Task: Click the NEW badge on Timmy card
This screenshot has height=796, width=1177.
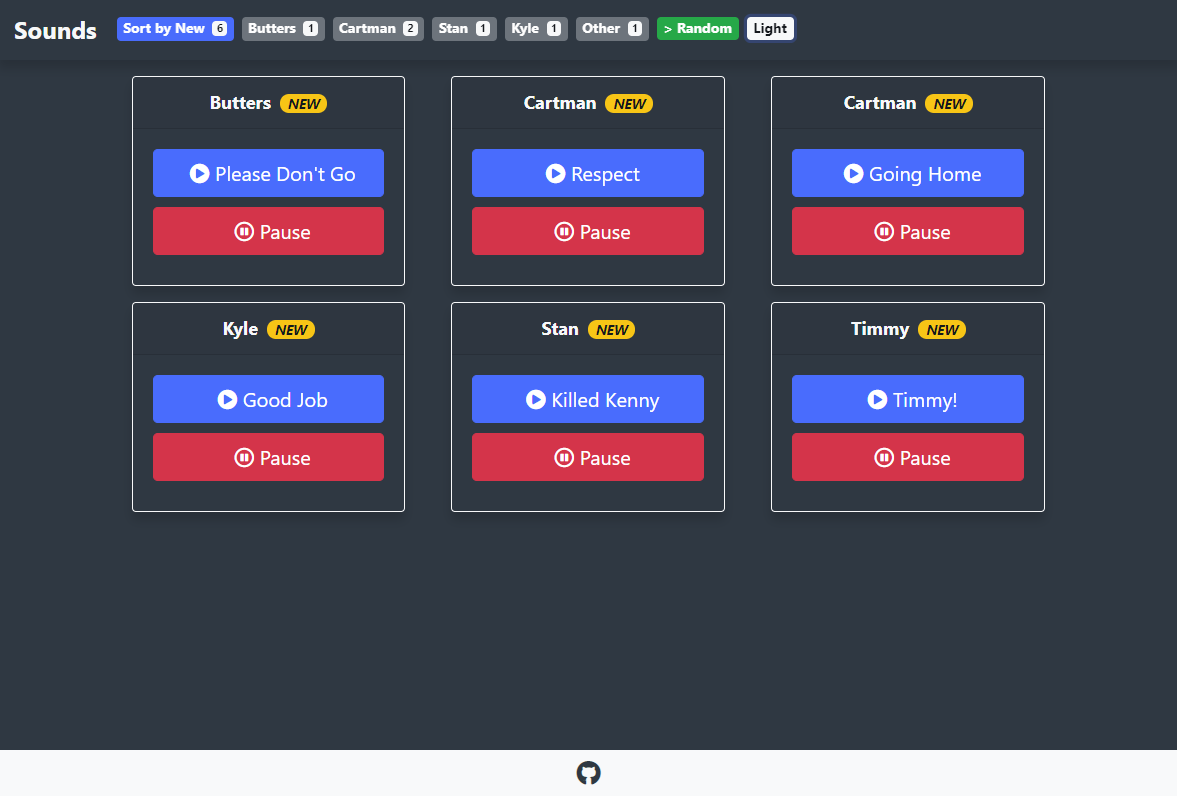Action: [x=942, y=330]
